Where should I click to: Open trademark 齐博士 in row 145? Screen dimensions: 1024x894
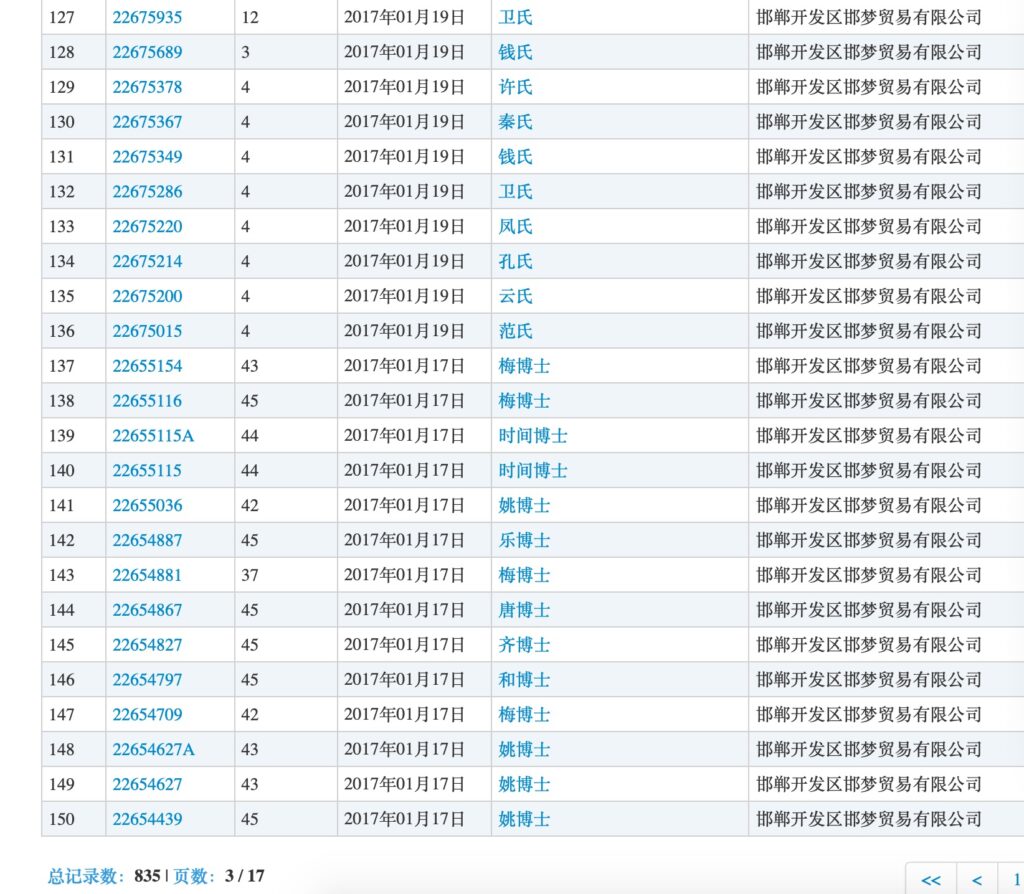(x=524, y=645)
